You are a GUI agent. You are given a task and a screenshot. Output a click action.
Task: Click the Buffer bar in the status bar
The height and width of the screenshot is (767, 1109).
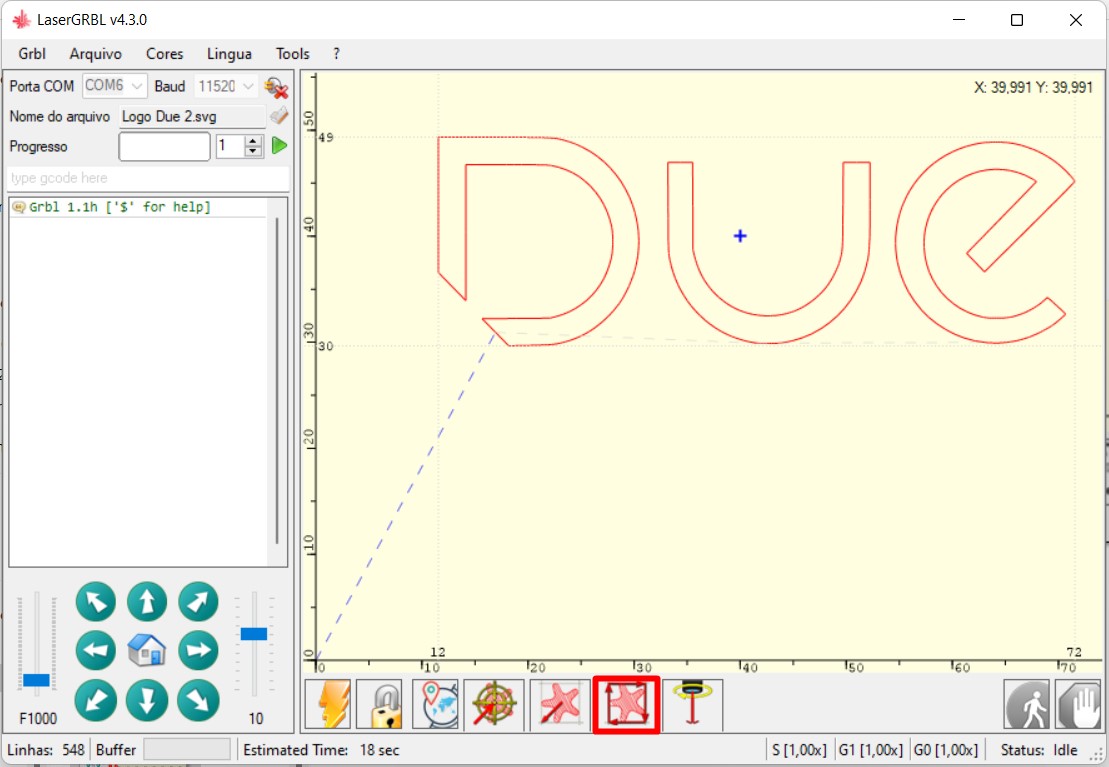187,749
